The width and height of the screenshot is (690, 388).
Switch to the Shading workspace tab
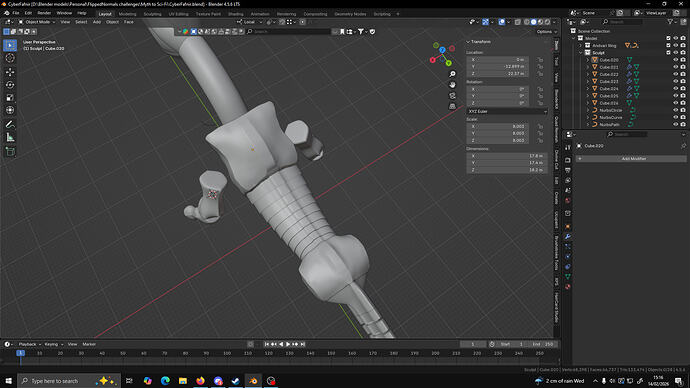coord(235,14)
